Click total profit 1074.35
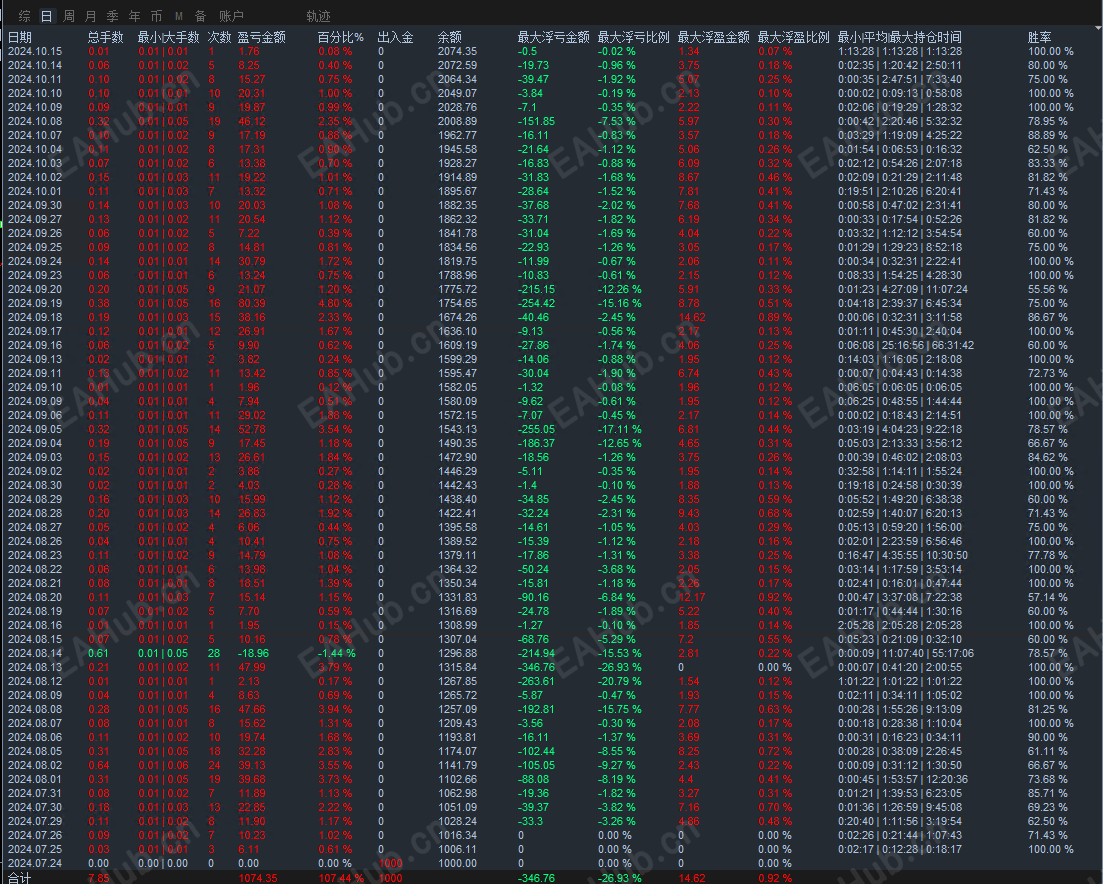The width and height of the screenshot is (1103, 884). pyautogui.click(x=258, y=878)
